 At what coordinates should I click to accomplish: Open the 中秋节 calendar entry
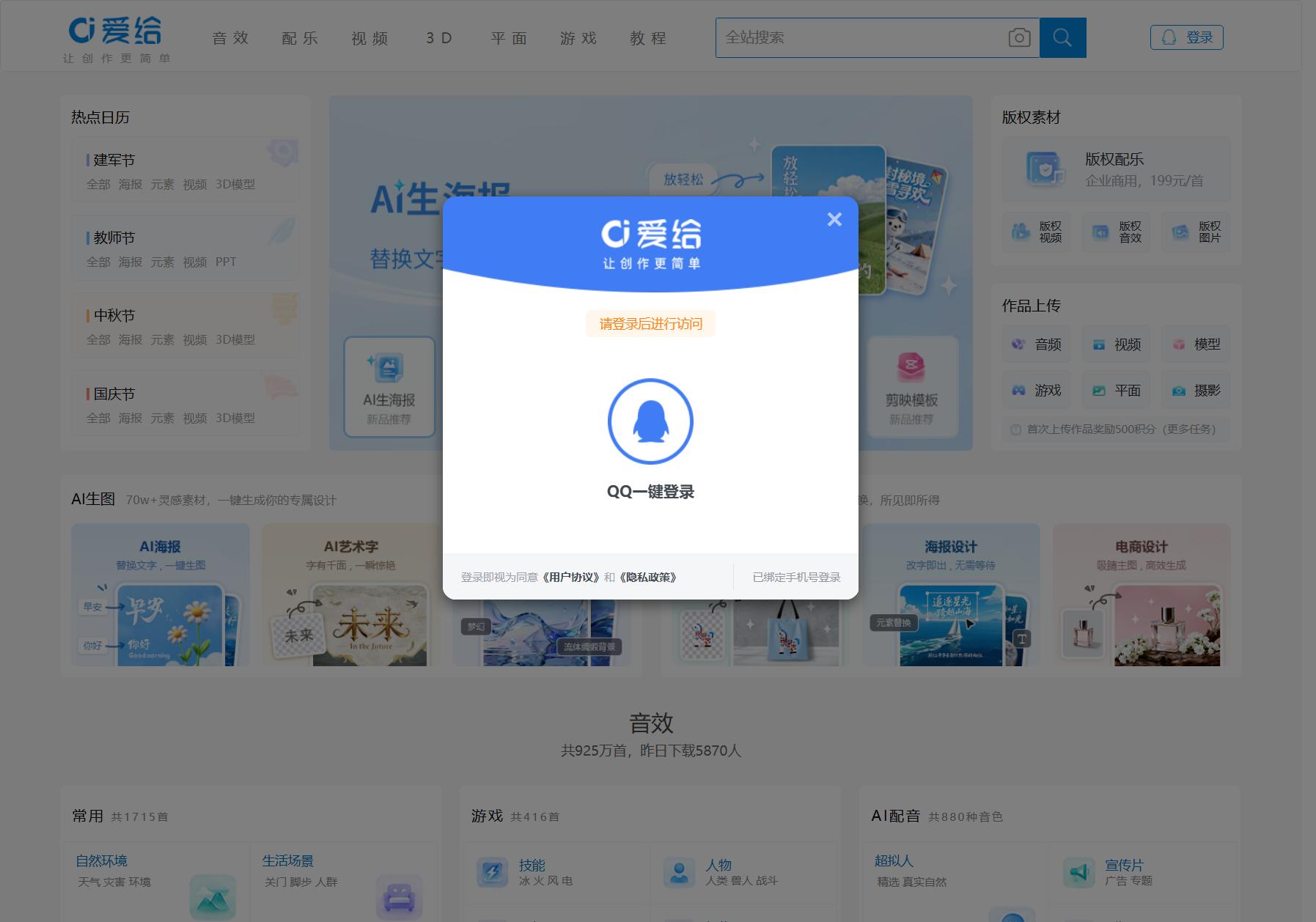click(114, 315)
